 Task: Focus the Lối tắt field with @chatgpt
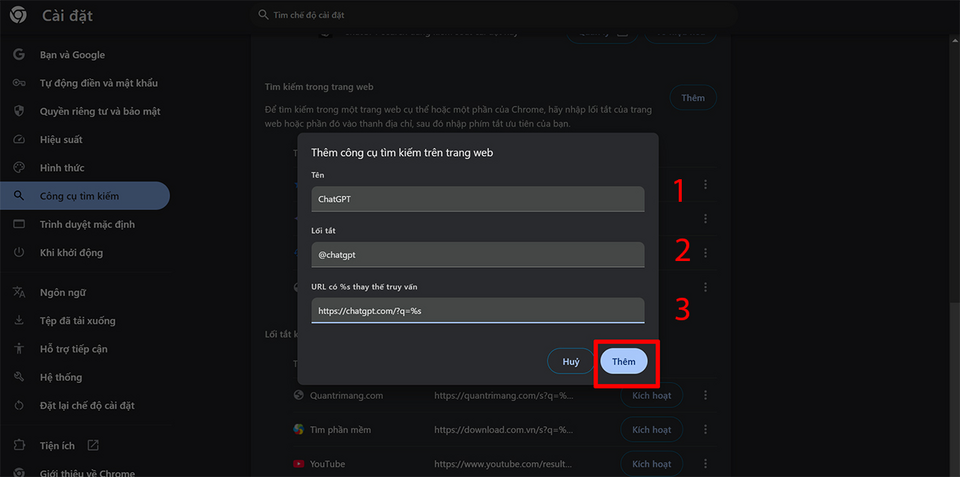(x=478, y=255)
